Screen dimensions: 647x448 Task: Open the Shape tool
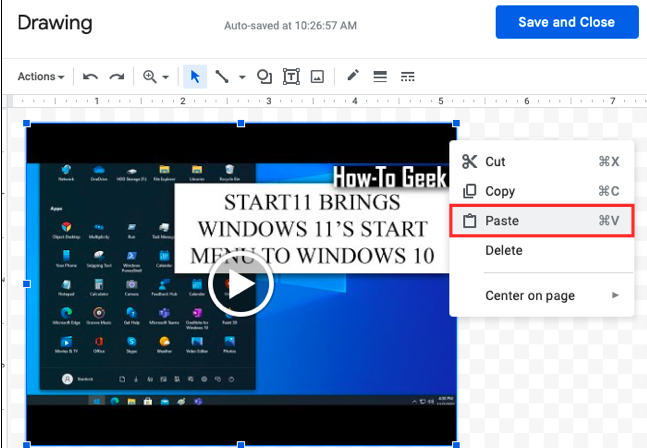[264, 77]
